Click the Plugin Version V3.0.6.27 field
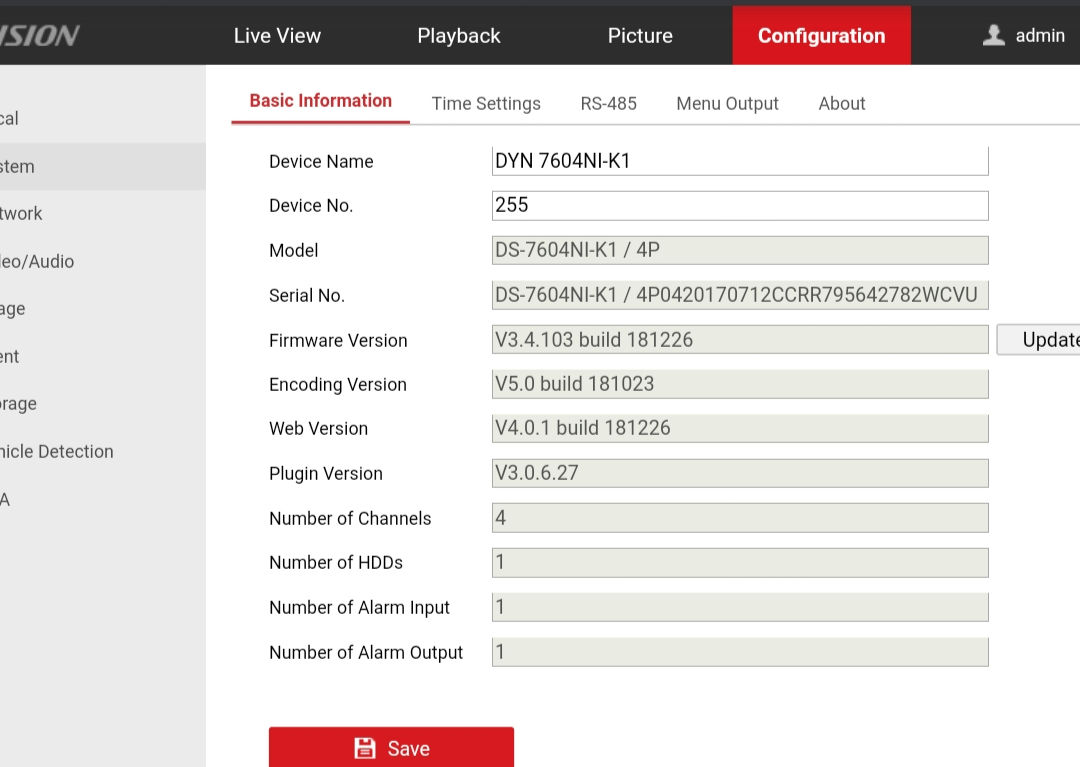The width and height of the screenshot is (1080, 767). [740, 473]
